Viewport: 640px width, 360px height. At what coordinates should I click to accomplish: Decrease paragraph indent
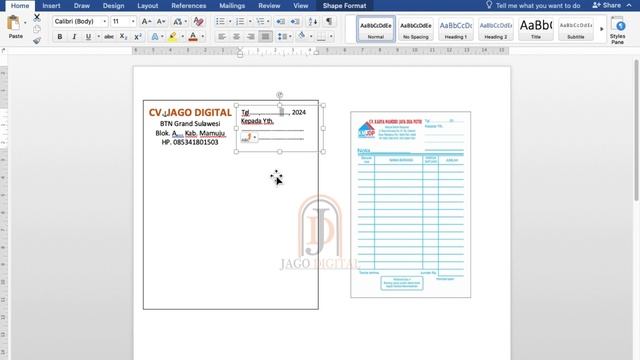(281, 21)
